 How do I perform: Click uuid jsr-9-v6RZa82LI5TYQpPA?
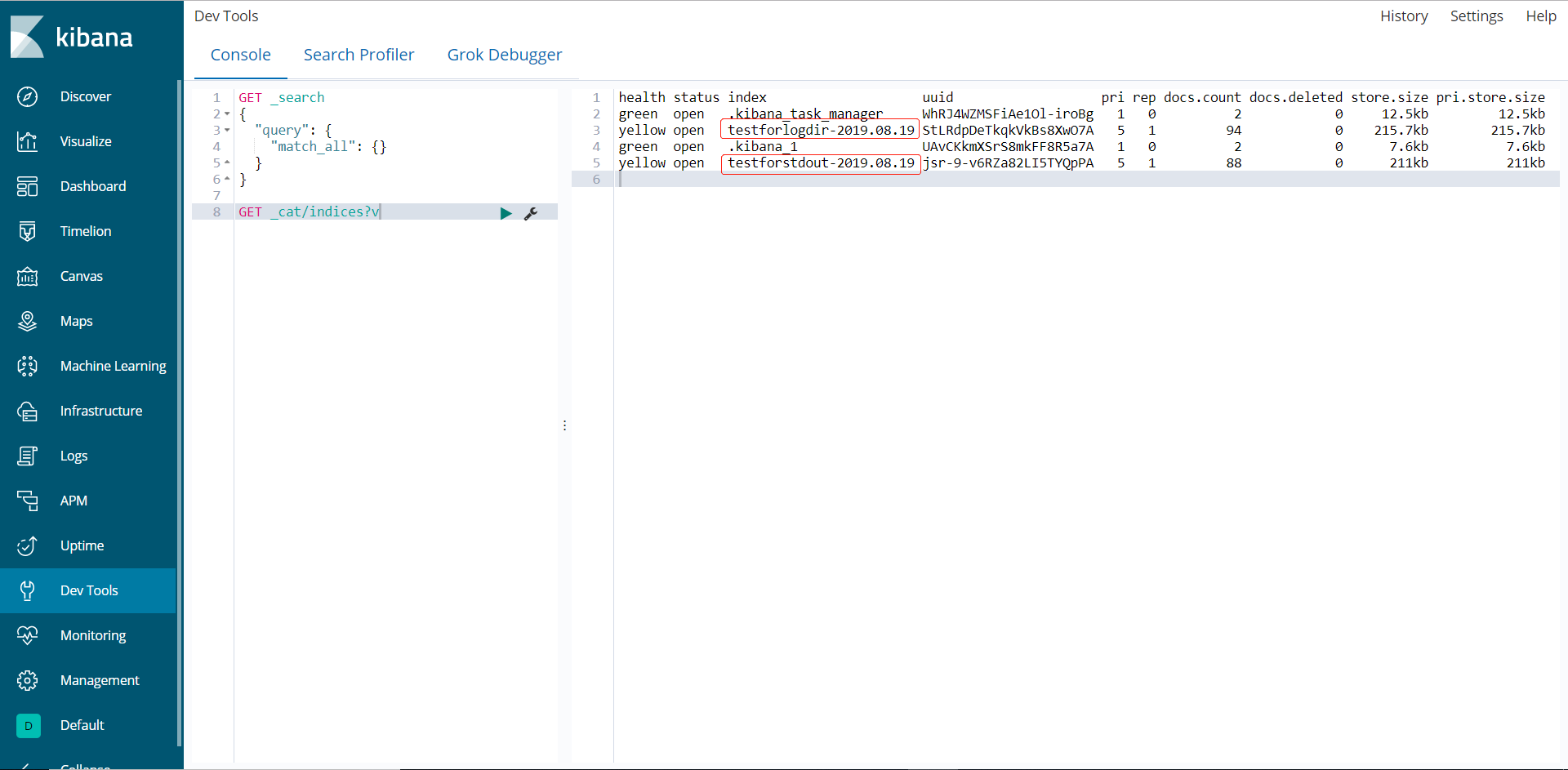pos(1008,163)
